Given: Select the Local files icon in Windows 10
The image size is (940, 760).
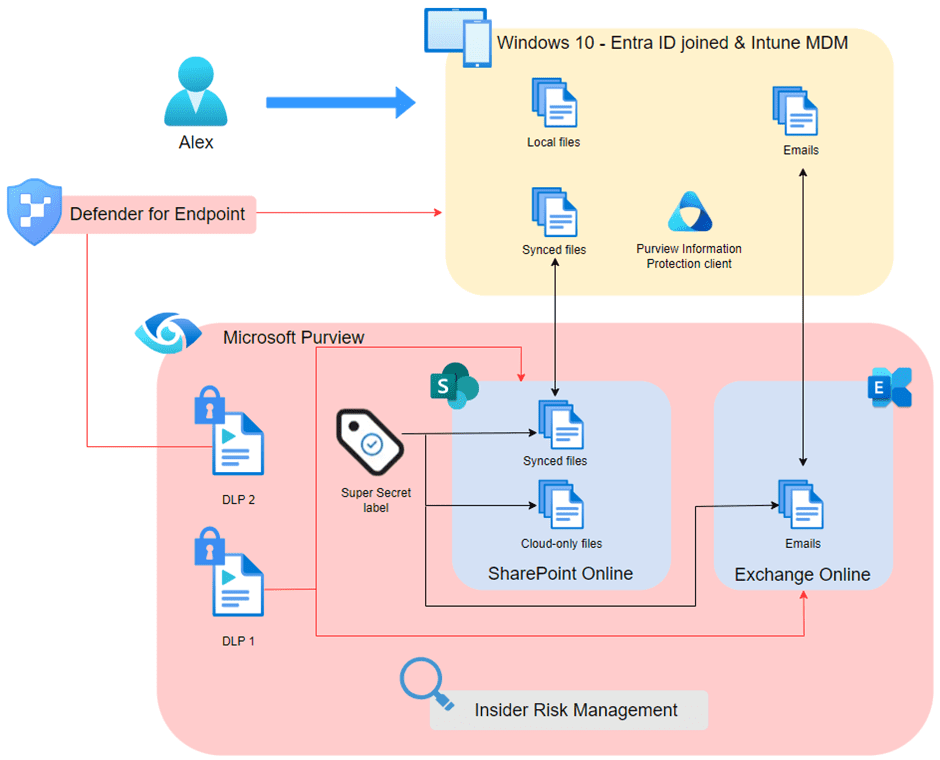Looking at the screenshot, I should [x=555, y=102].
